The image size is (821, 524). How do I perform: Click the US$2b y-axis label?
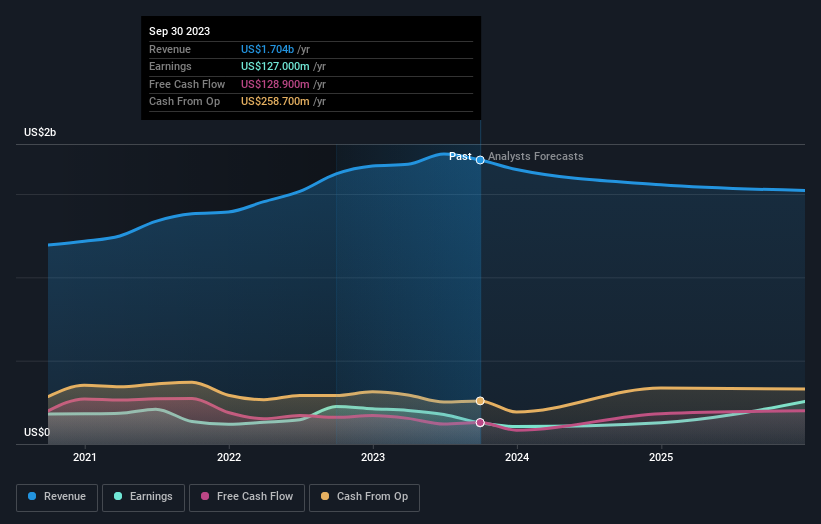pos(40,132)
